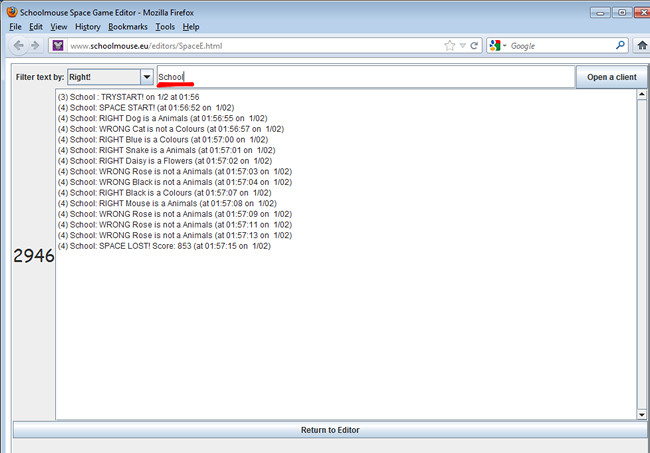Bookmark this page with the star icon
Screen dimensions: 650x453
(x=450, y=46)
